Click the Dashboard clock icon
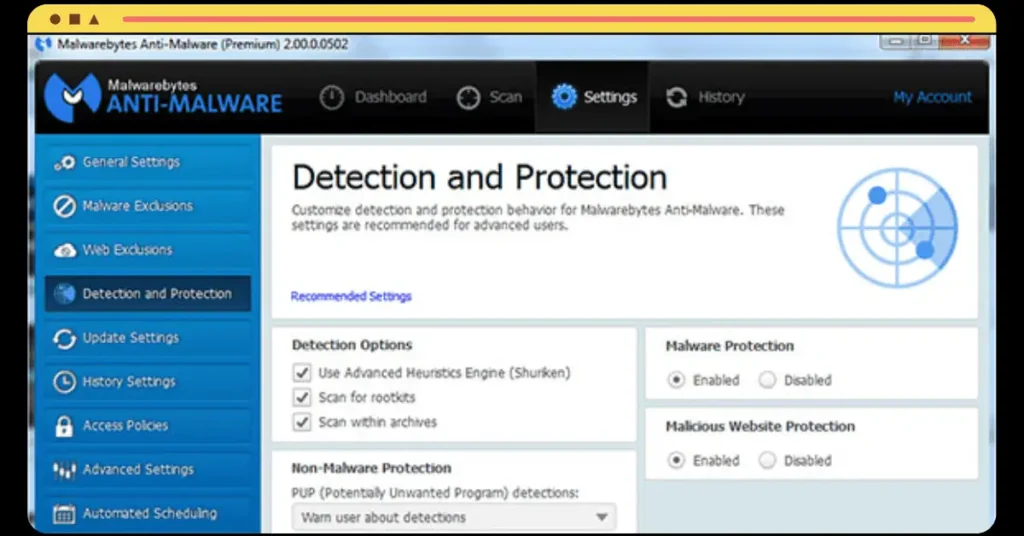The width and height of the screenshot is (1024, 536). (x=332, y=97)
